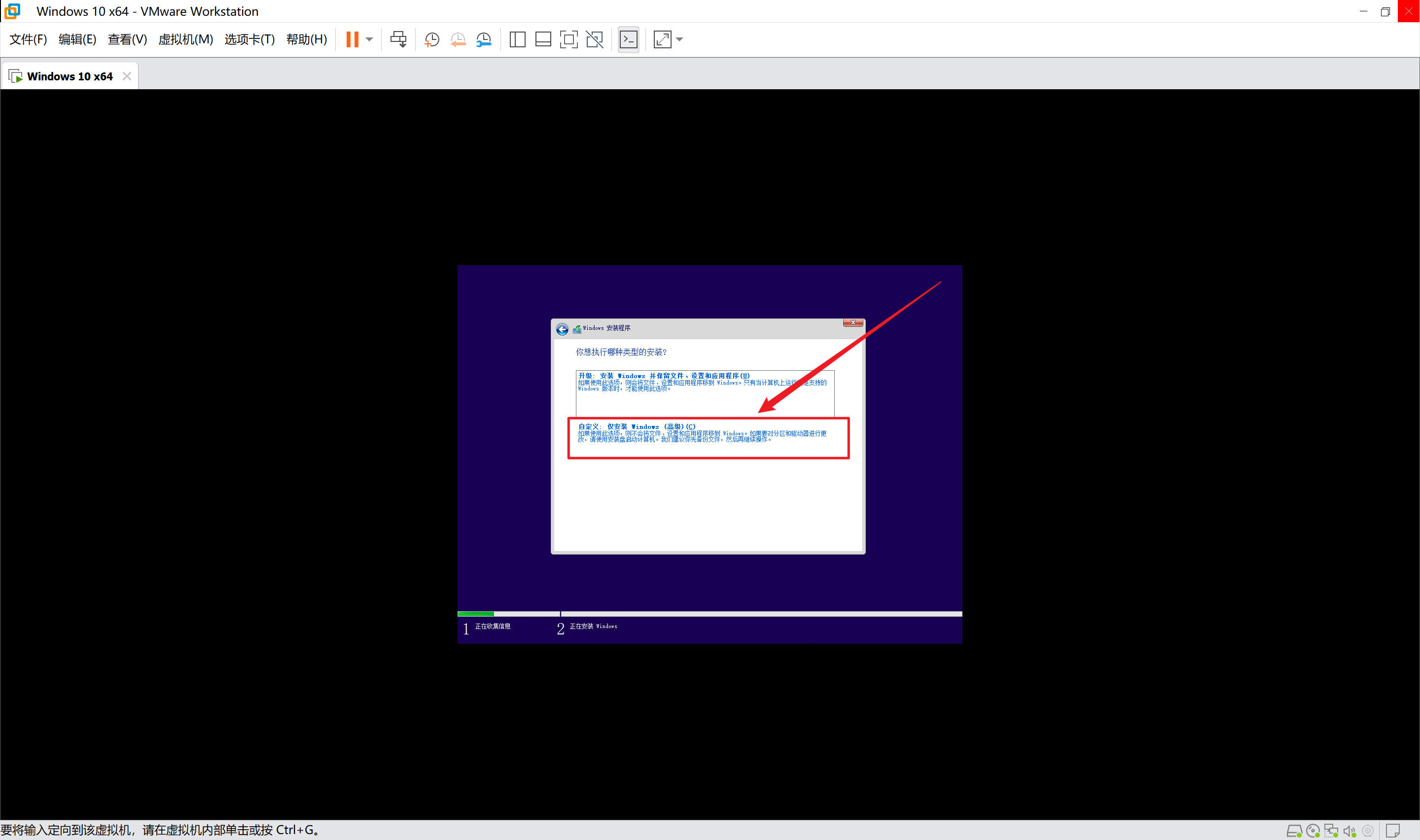The image size is (1420, 840).
Task: Click the network adapter status icon
Action: [x=1331, y=830]
